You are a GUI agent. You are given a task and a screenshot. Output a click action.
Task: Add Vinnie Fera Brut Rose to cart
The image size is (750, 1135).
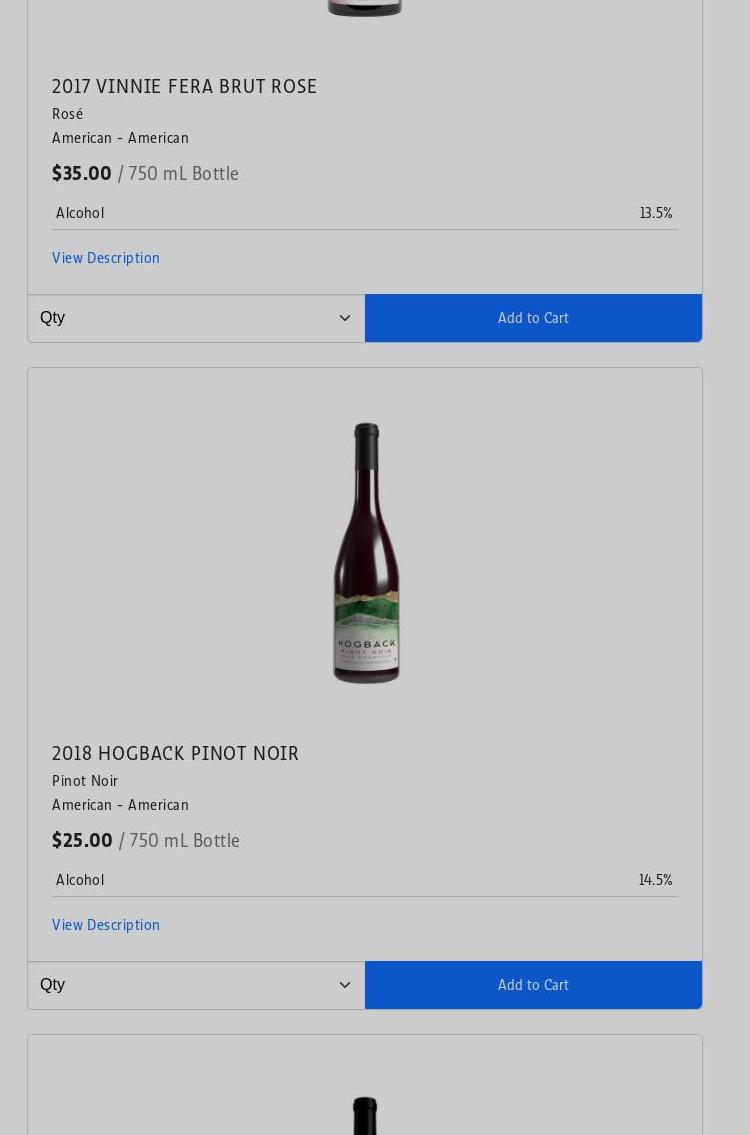(x=533, y=318)
